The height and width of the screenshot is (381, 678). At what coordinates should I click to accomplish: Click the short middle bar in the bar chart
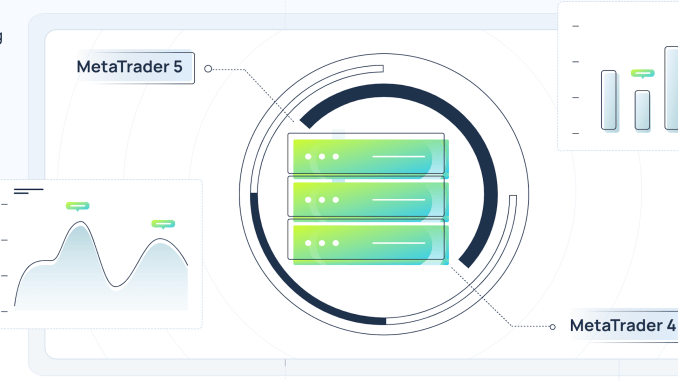(642, 110)
